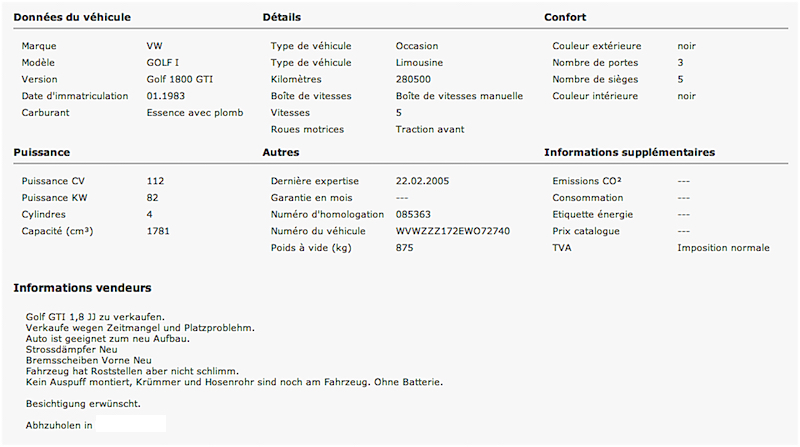Click the 'Essence avec plomb' fuel value
800x447 pixels.
[x=195, y=113]
